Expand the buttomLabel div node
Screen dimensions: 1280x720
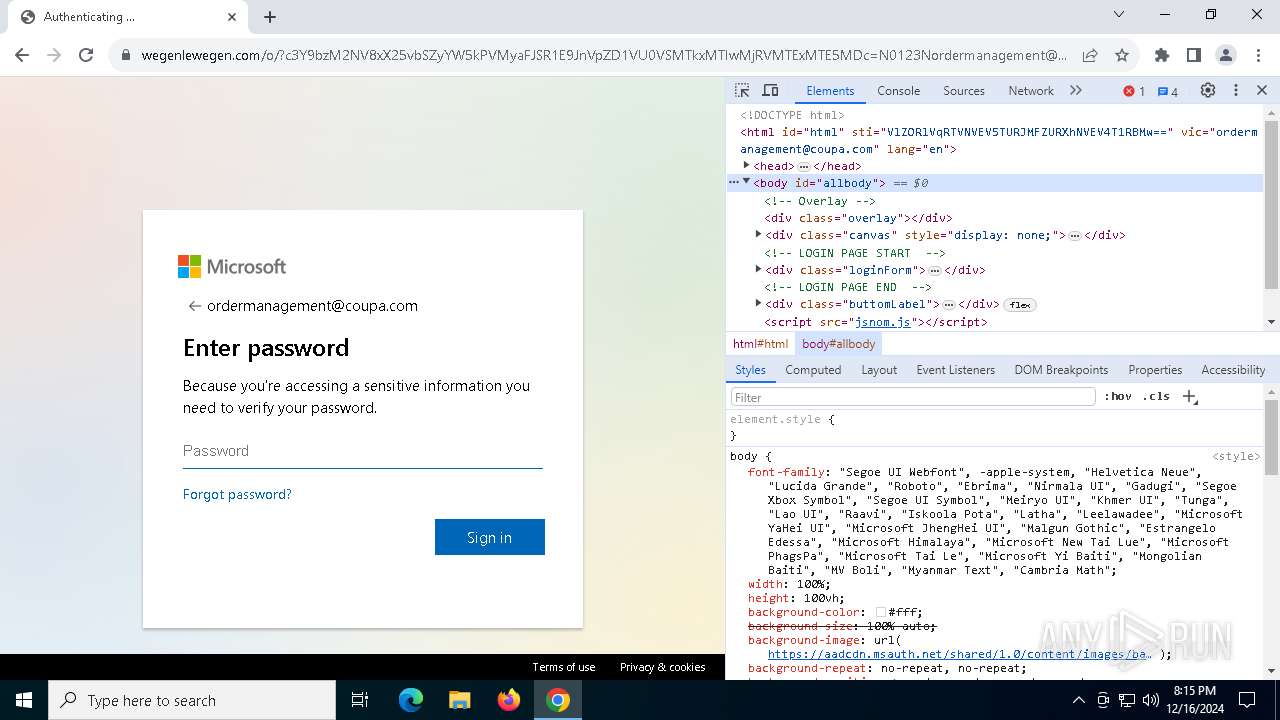pyautogui.click(x=758, y=303)
